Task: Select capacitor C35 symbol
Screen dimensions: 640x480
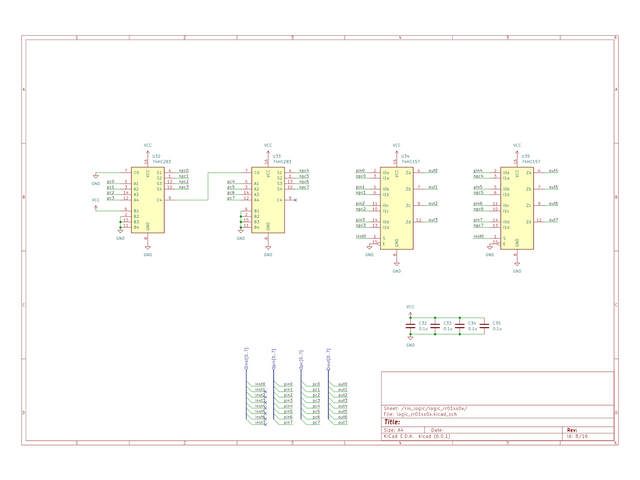Action: tap(484, 325)
